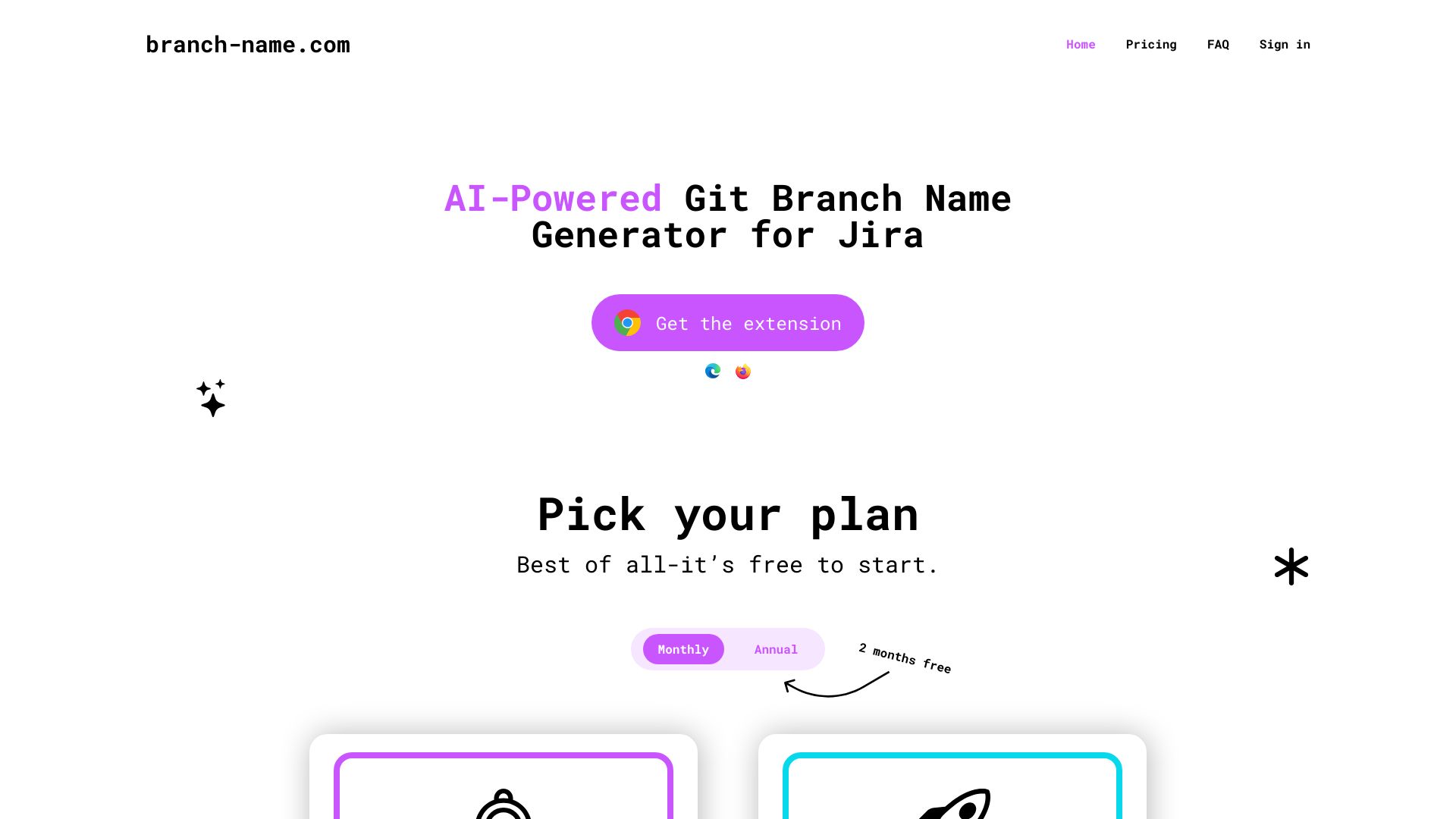Click the asterisk decoration icon right side
The width and height of the screenshot is (1456, 819).
coord(1291,566)
